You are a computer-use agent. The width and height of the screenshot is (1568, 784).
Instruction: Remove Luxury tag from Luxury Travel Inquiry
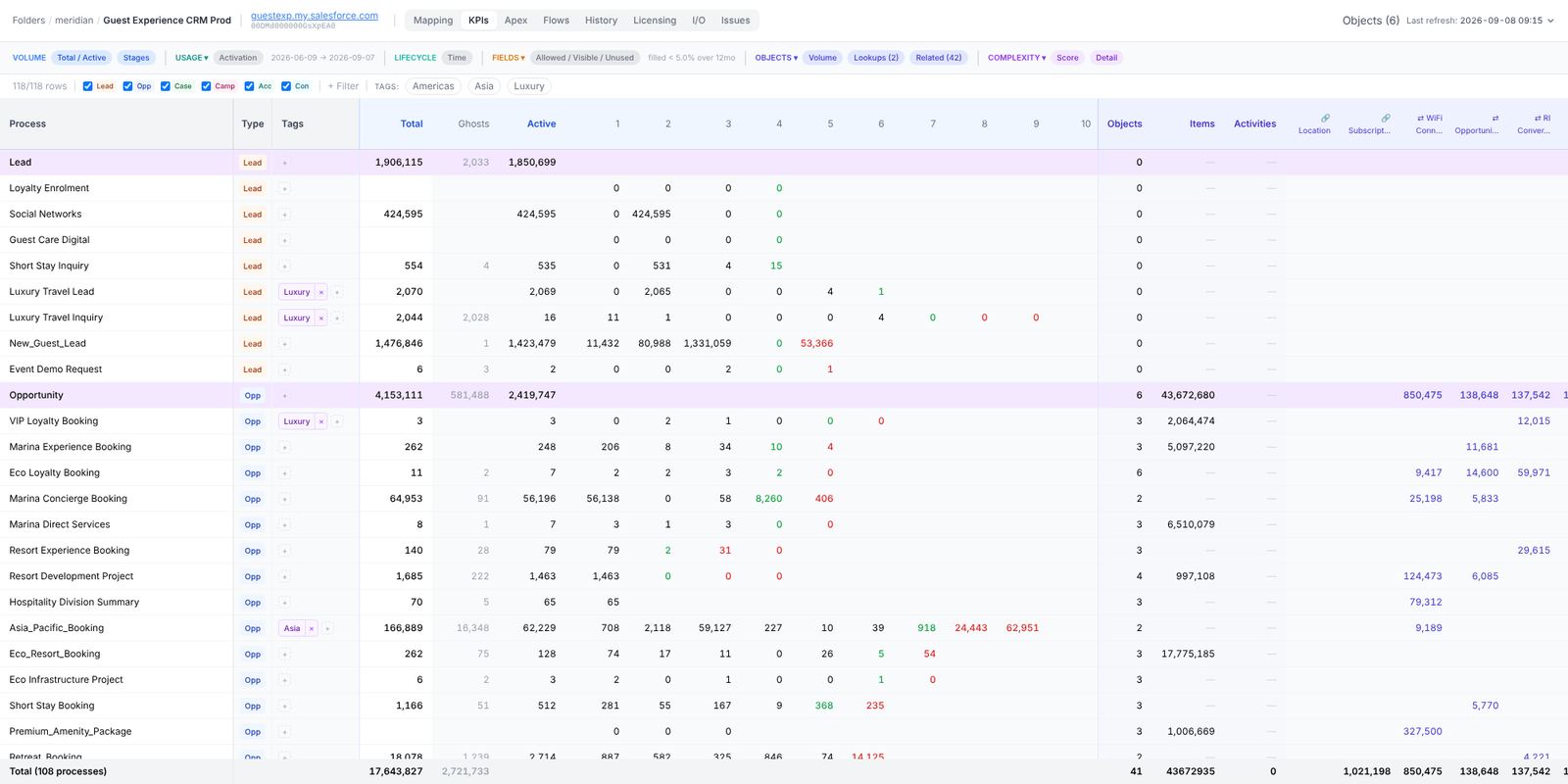pos(320,318)
